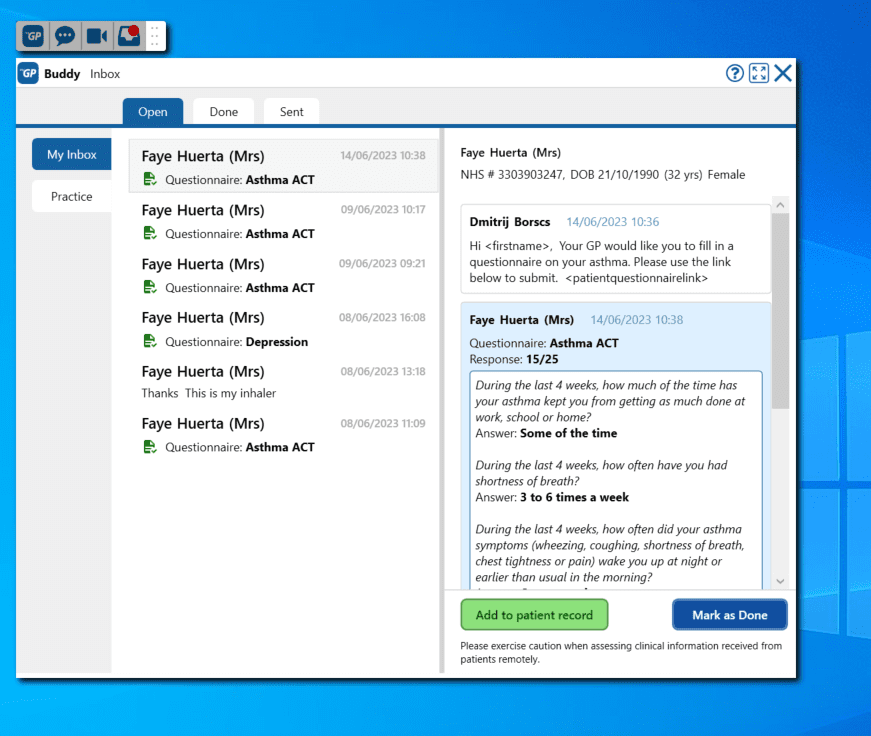The height and width of the screenshot is (736, 871).
Task: Switch to the Done tab
Action: 222,111
